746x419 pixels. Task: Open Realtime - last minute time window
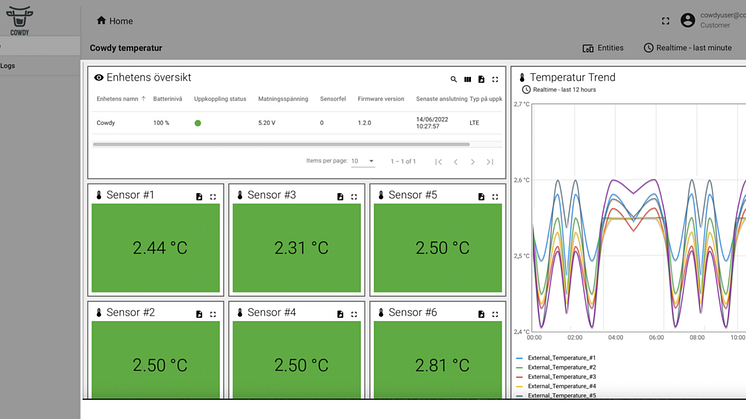click(687, 48)
